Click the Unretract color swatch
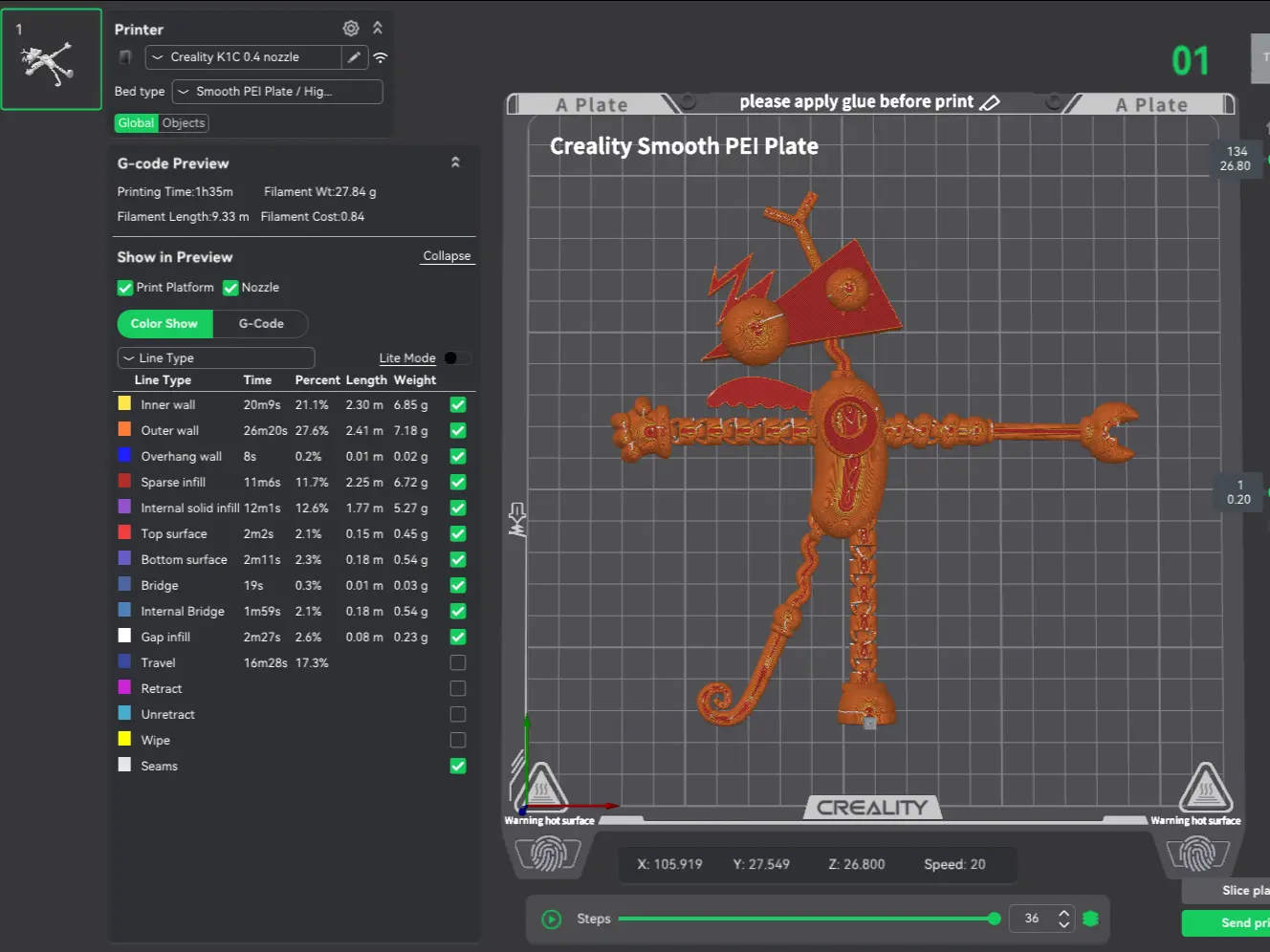Image resolution: width=1270 pixels, height=952 pixels. [x=124, y=714]
